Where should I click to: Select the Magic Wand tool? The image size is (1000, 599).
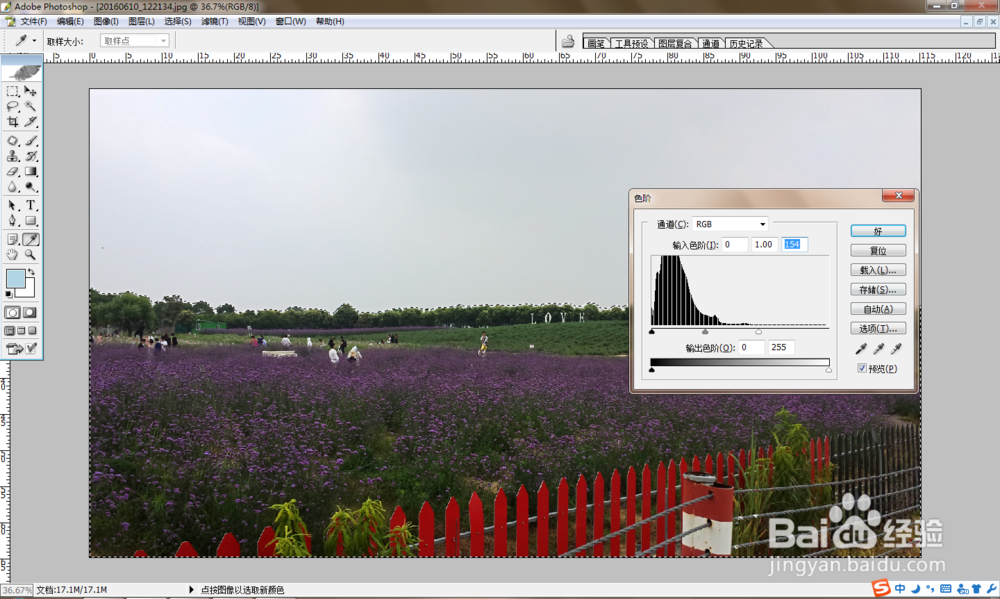pos(30,107)
